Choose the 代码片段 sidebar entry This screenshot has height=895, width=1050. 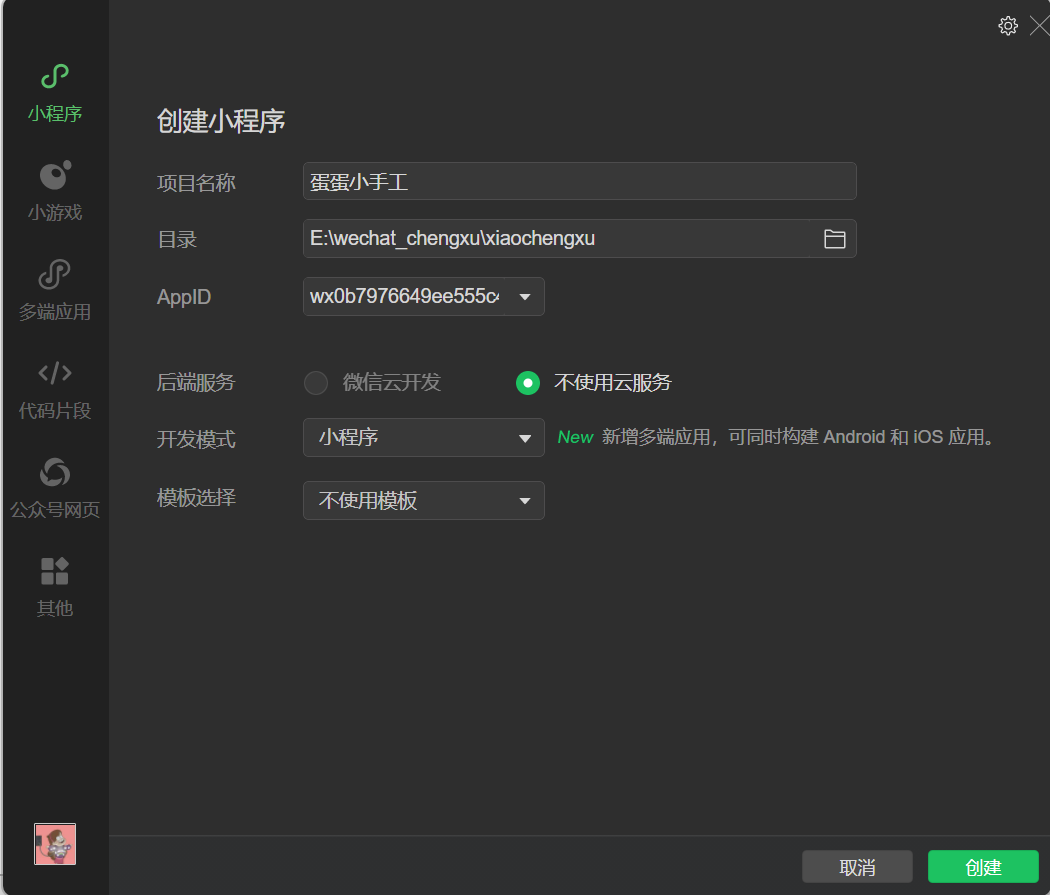click(55, 390)
